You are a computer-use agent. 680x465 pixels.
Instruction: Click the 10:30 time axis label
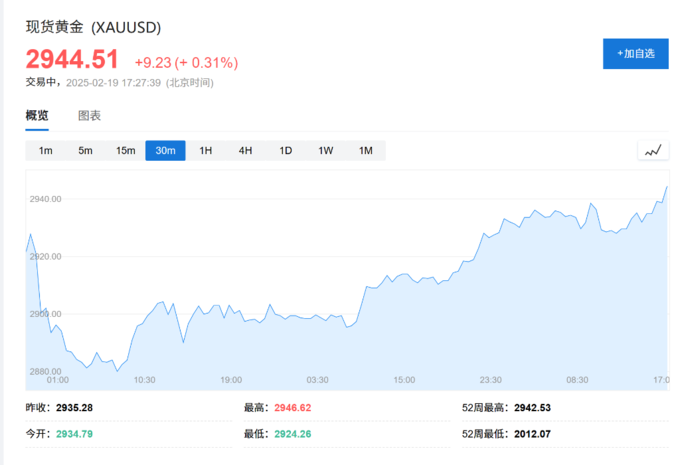click(x=144, y=380)
